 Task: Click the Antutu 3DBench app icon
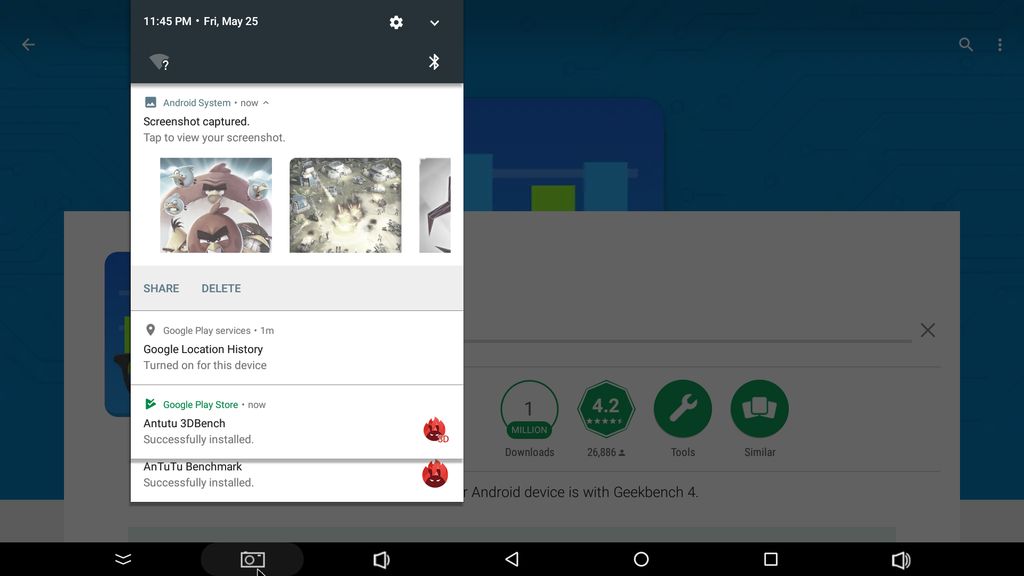tap(435, 430)
